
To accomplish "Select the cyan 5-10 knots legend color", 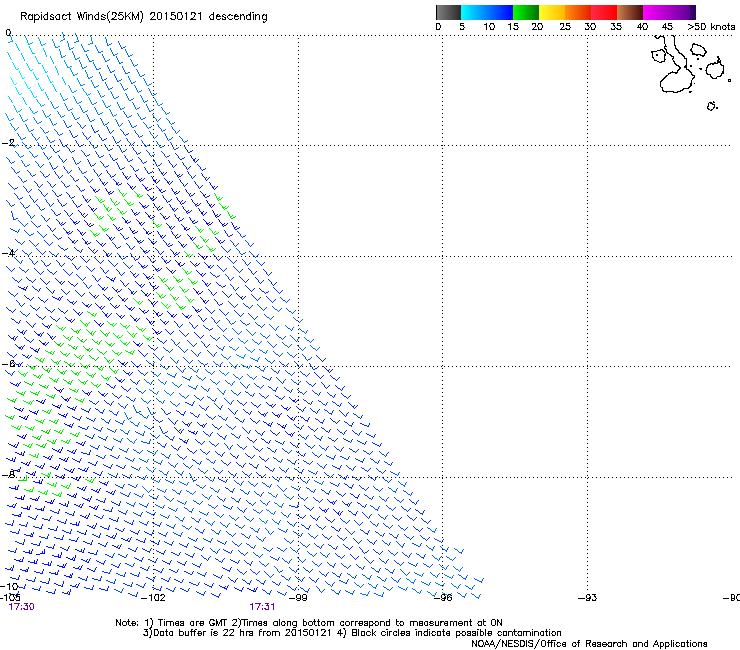I will click(474, 12).
